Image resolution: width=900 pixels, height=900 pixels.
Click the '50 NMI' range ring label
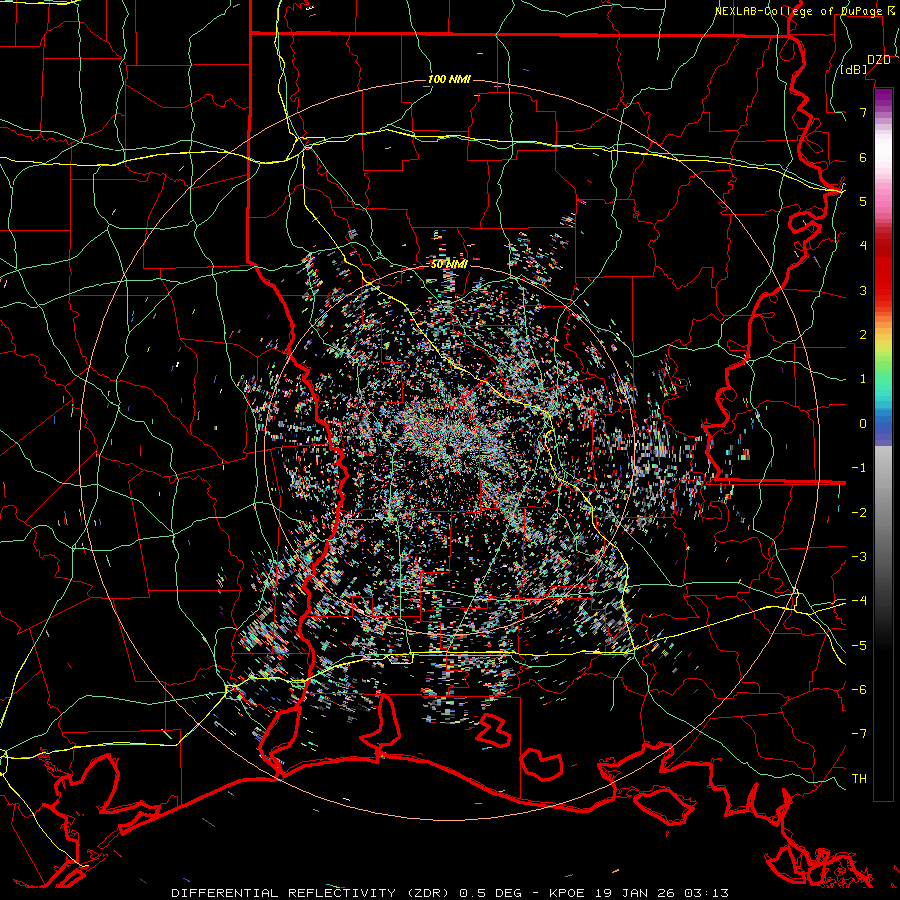point(449,264)
